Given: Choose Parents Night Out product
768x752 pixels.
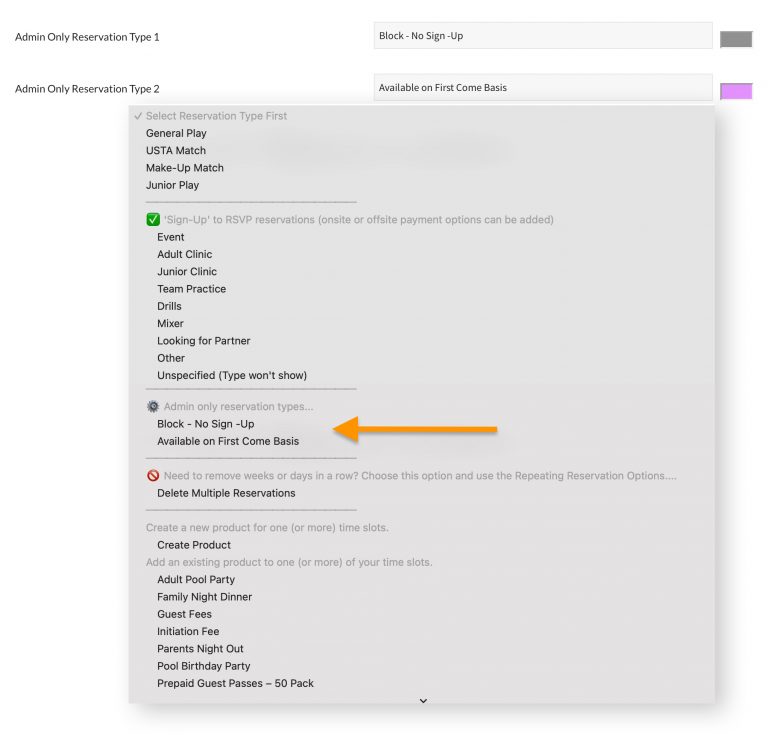Looking at the screenshot, I should point(200,649).
